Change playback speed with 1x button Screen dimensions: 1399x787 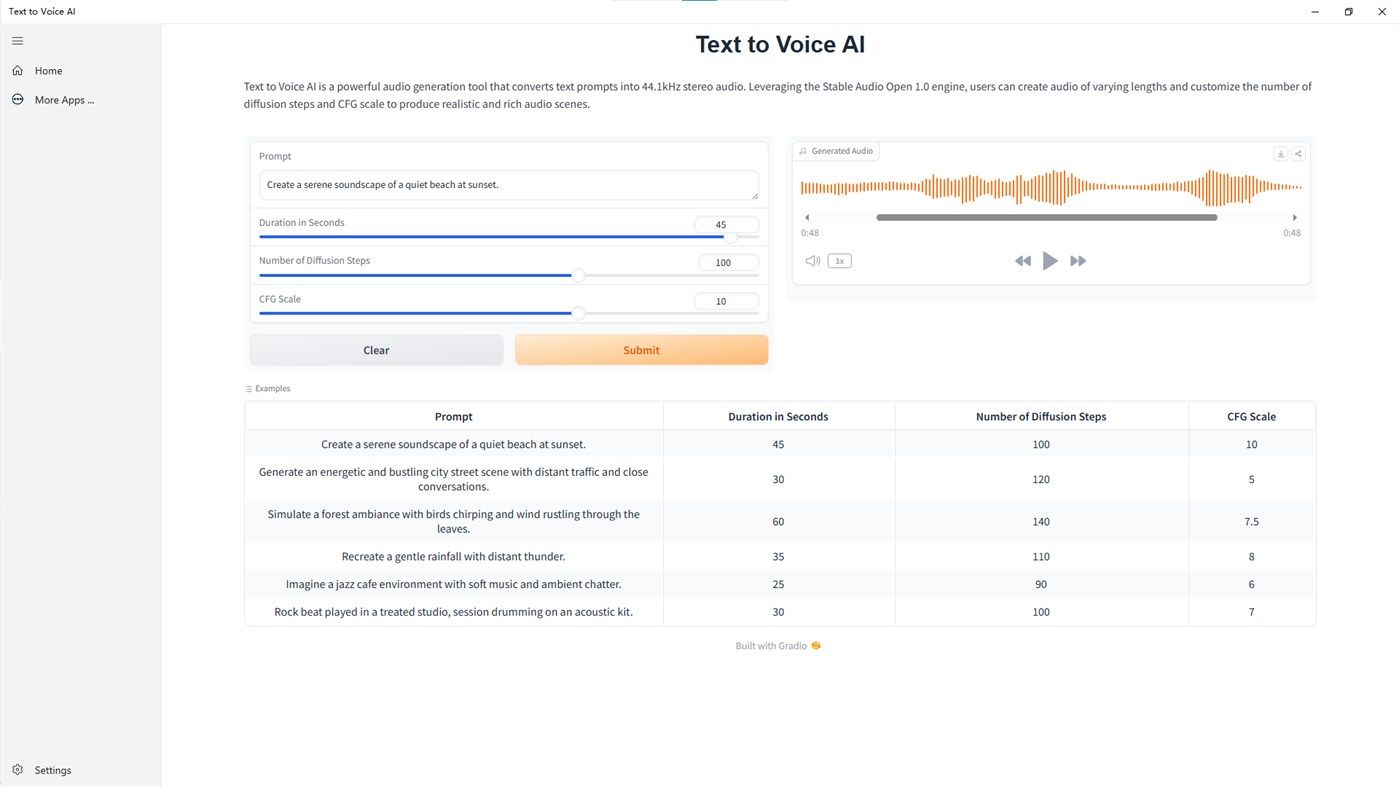840,261
